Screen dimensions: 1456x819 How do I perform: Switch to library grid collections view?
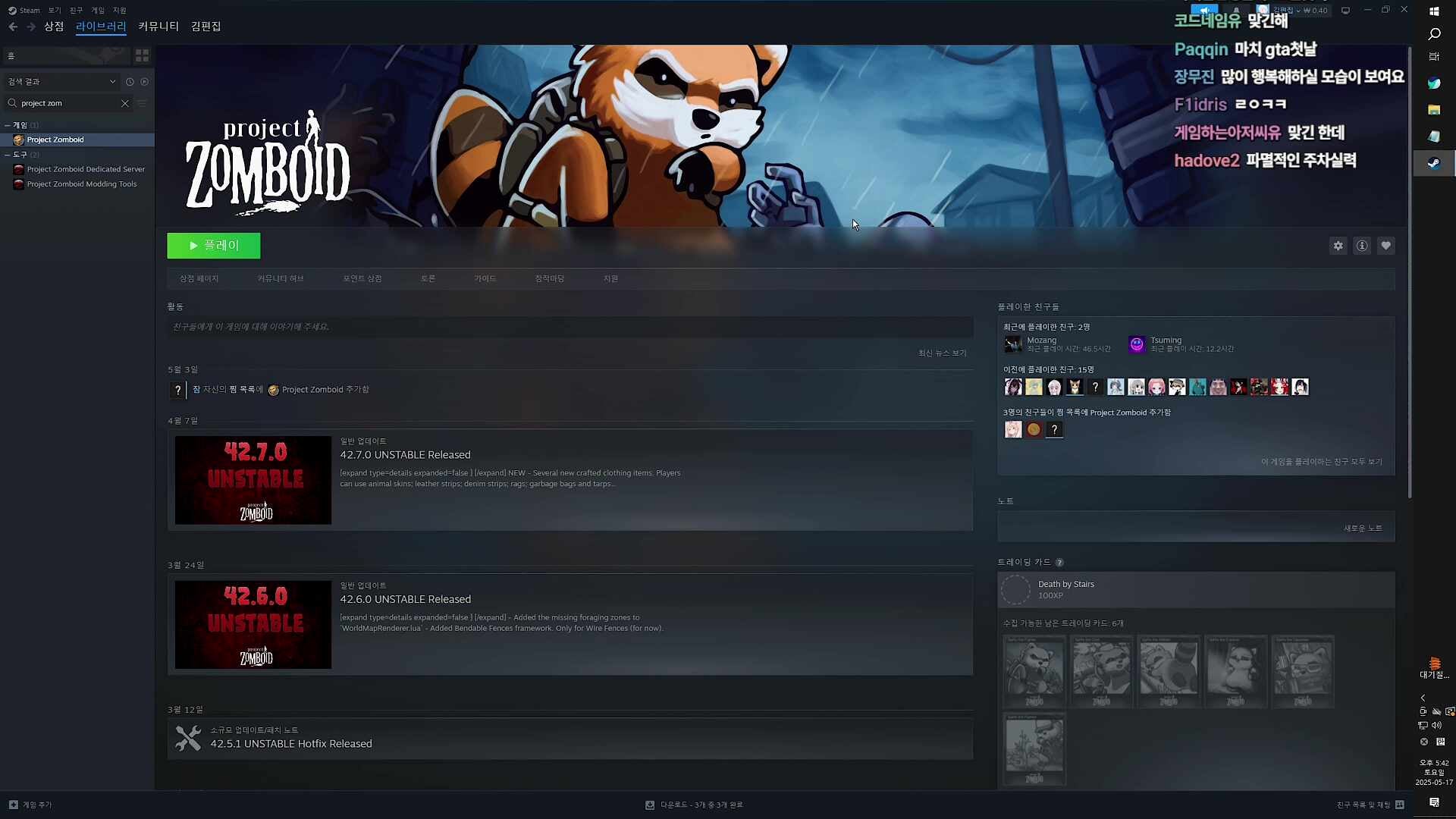tap(142, 56)
